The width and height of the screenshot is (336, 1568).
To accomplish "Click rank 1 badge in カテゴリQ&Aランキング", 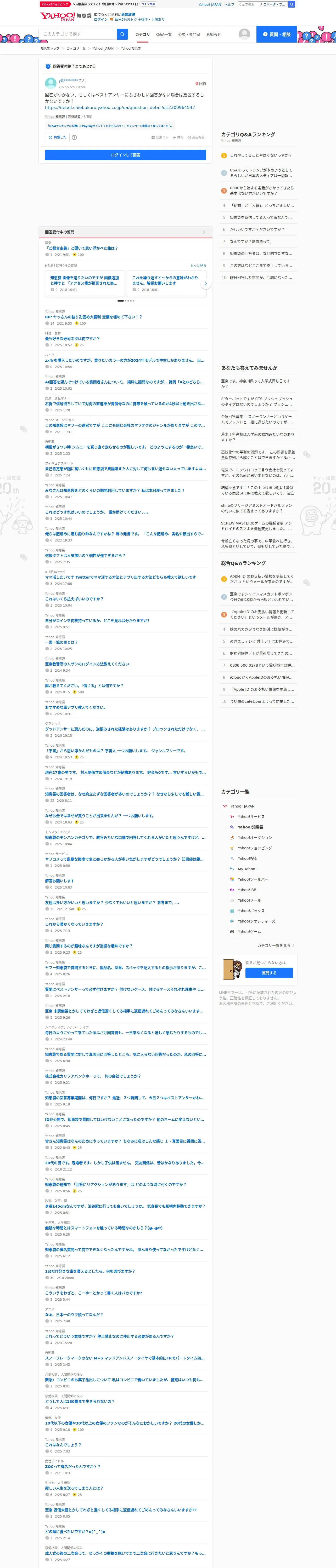I will [x=224, y=155].
